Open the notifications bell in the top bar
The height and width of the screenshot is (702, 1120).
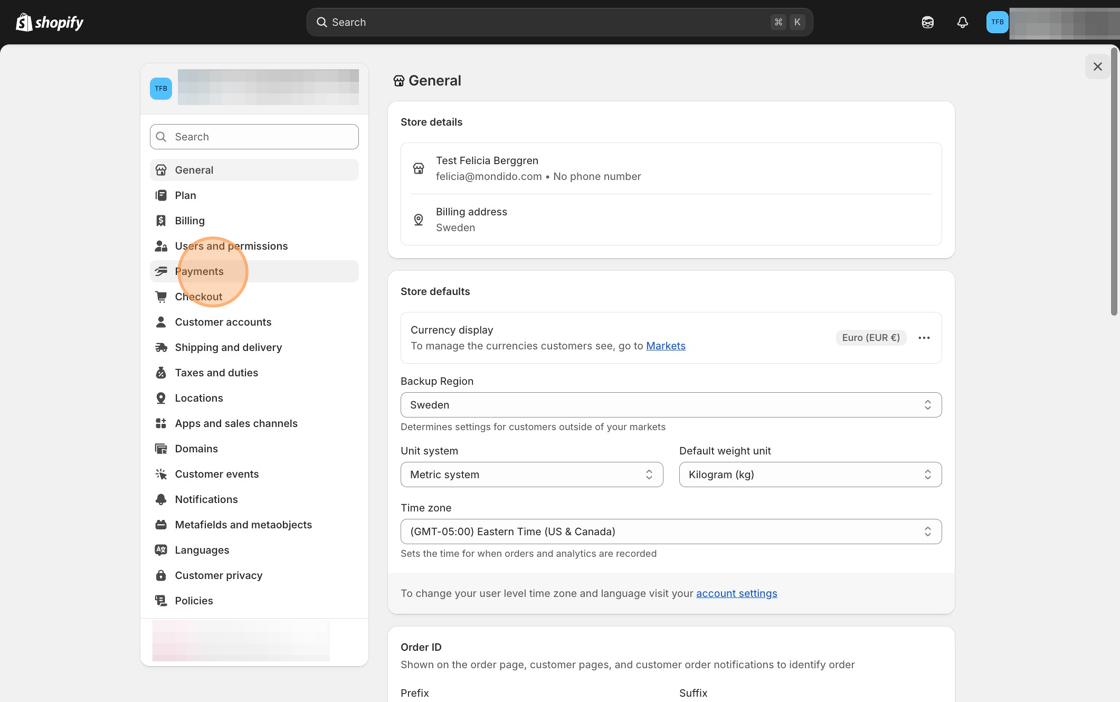962,22
